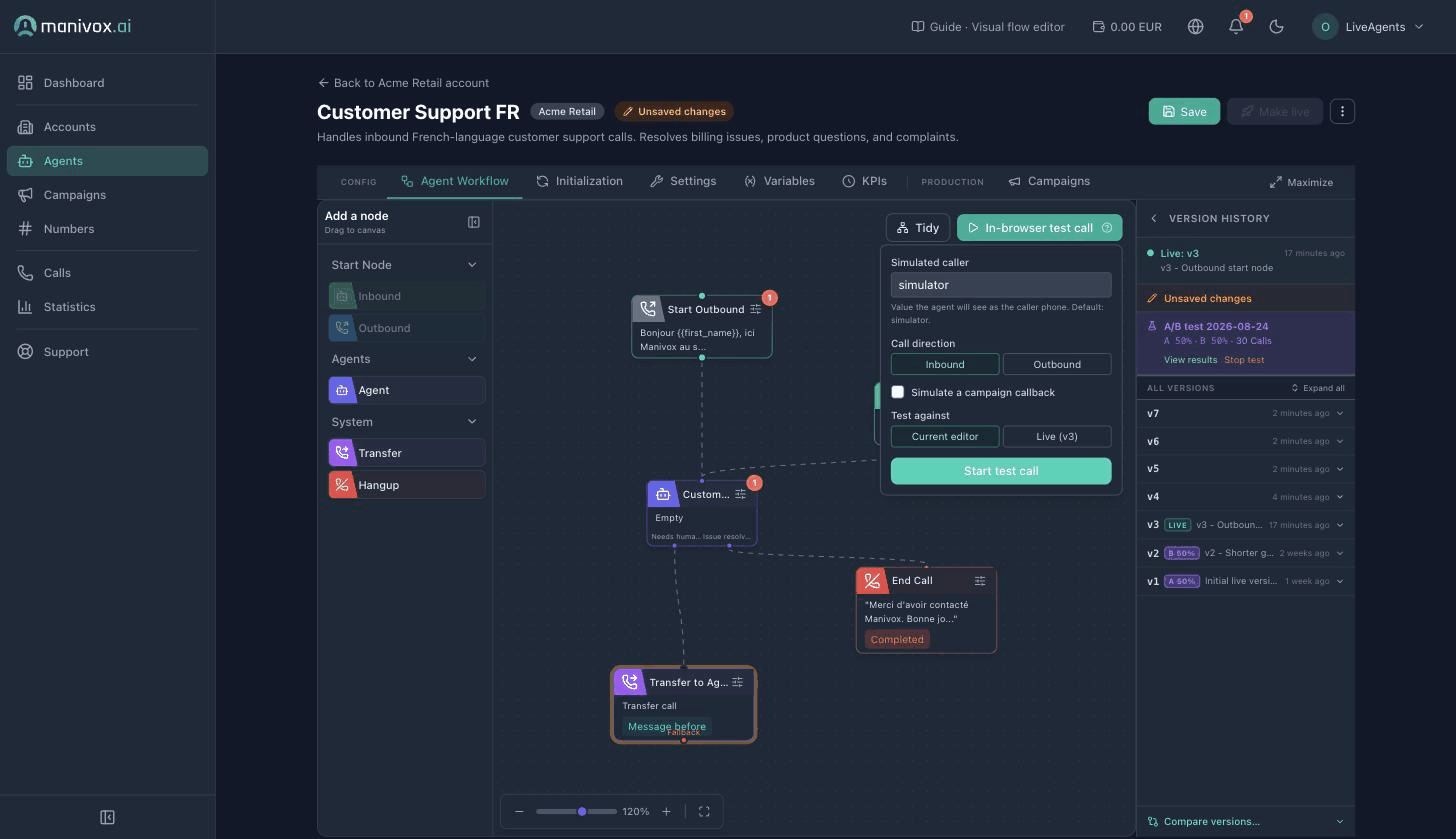Fit the canvas to screen
This screenshot has height=839, width=1456.
(704, 811)
